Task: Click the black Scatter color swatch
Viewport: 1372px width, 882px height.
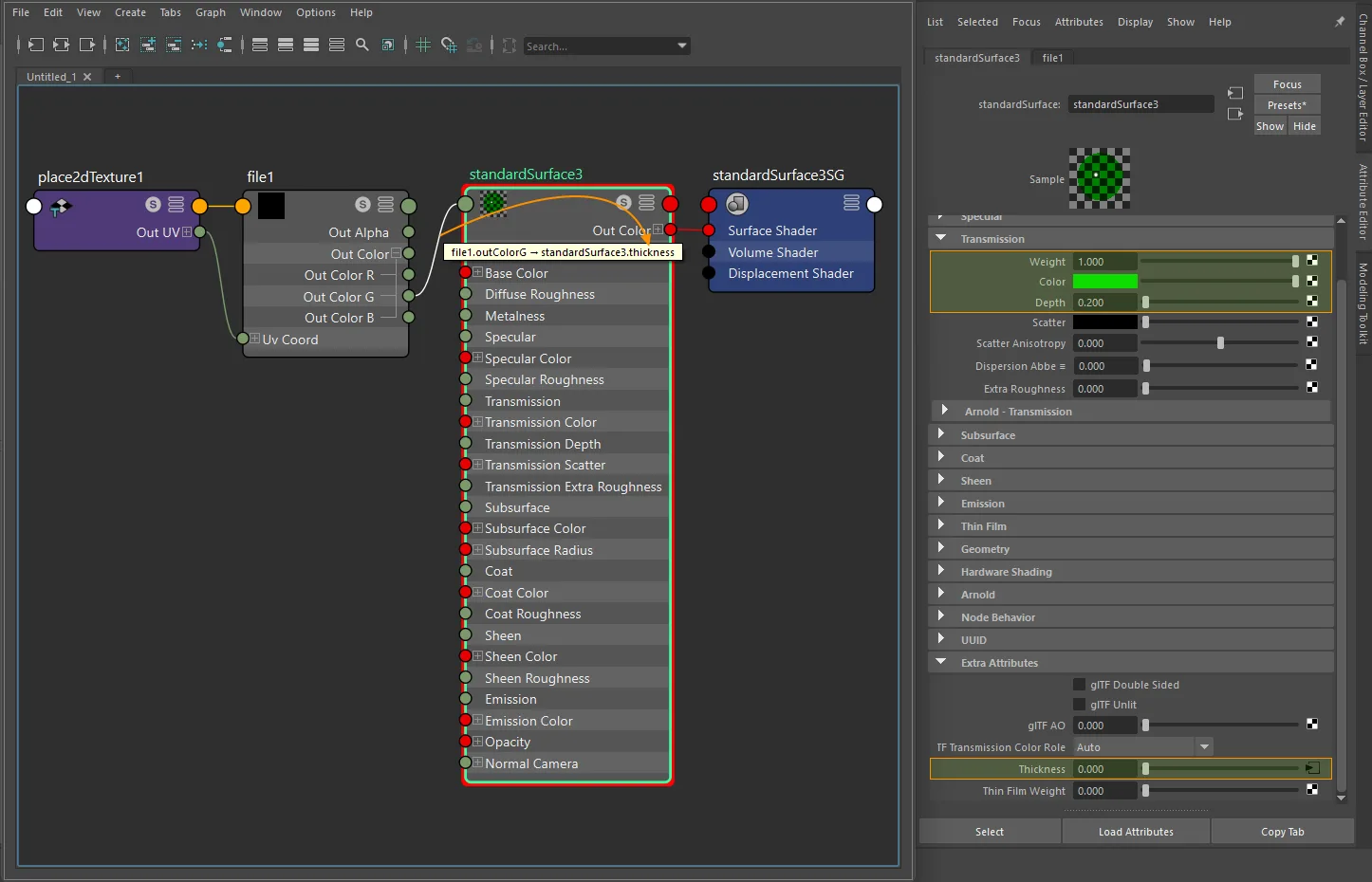Action: (x=1104, y=322)
